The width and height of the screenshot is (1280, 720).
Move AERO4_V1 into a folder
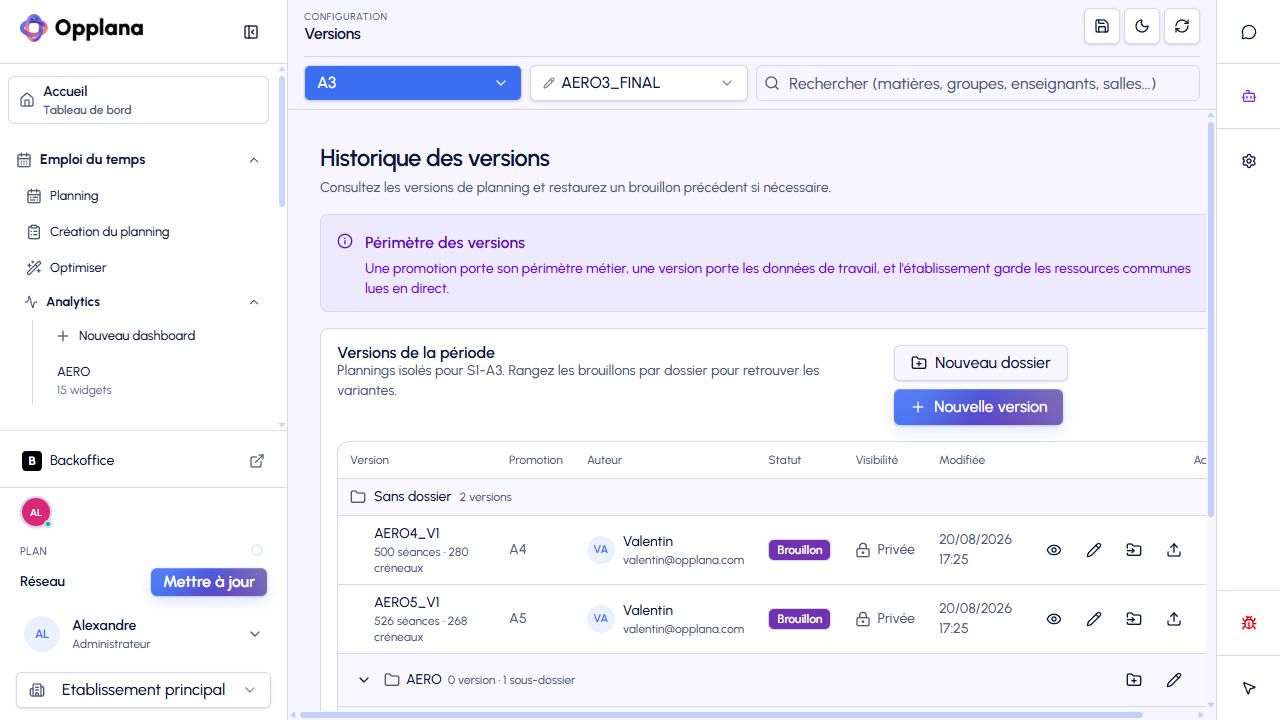point(1134,550)
